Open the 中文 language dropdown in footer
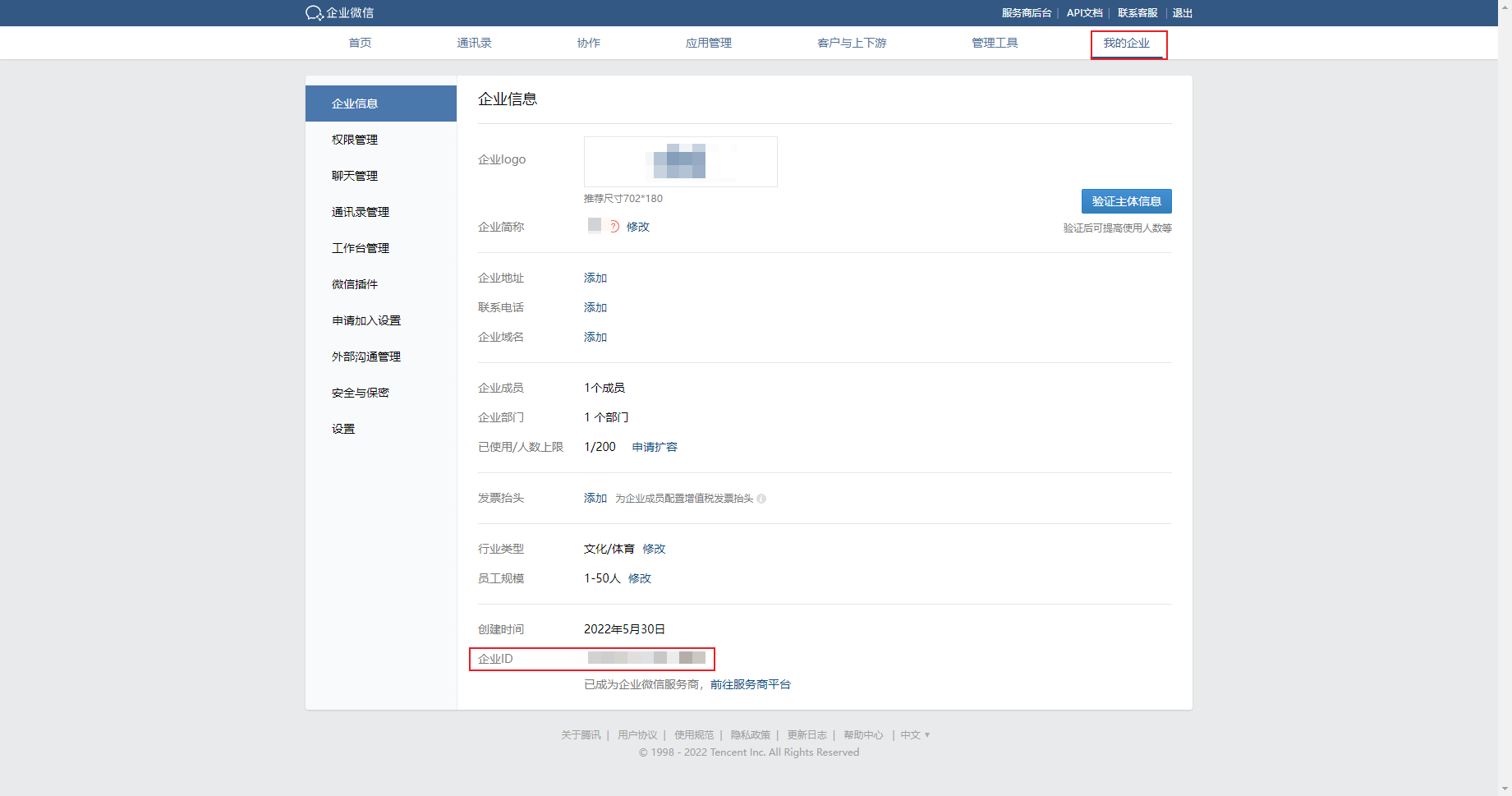Viewport: 1512px width, 796px height. pos(915,735)
